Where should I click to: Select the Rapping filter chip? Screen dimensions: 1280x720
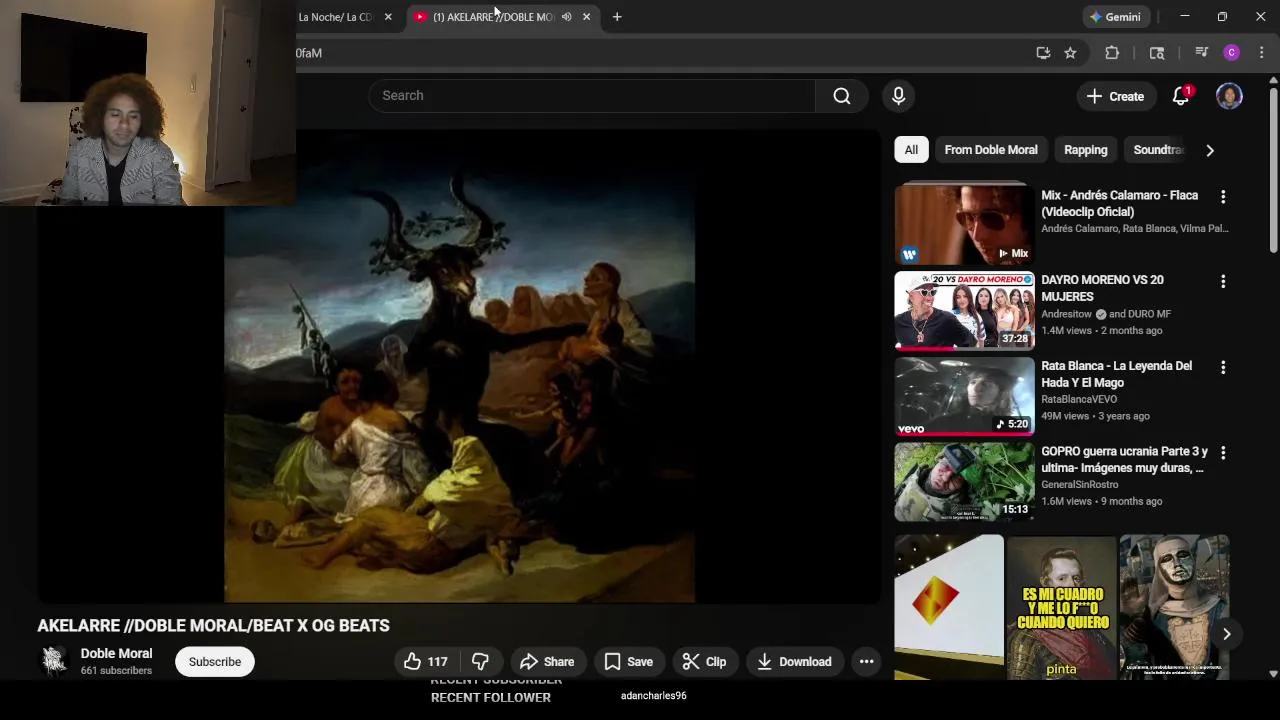1086,150
